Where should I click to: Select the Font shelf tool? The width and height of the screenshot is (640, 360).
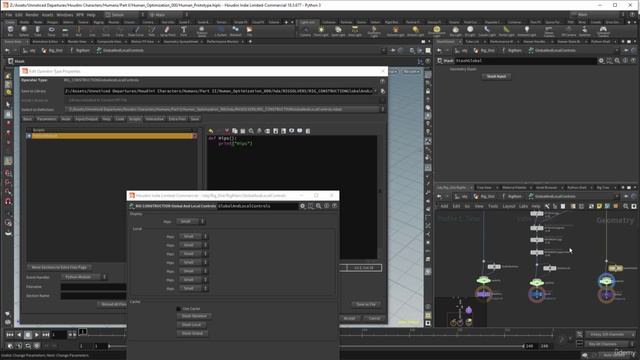click(184, 31)
